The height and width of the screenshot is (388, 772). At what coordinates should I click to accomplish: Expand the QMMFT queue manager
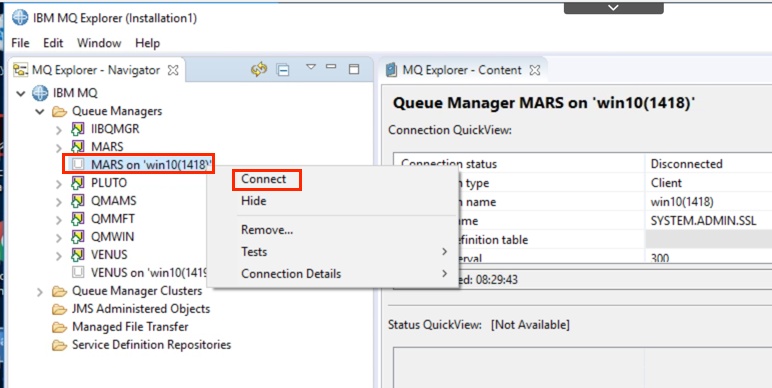pyautogui.click(x=59, y=219)
